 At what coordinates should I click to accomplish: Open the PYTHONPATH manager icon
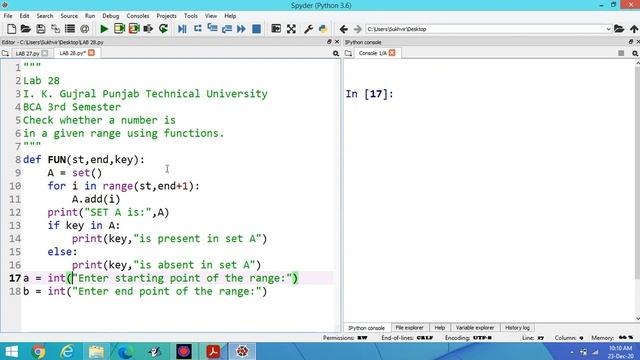tap(323, 29)
